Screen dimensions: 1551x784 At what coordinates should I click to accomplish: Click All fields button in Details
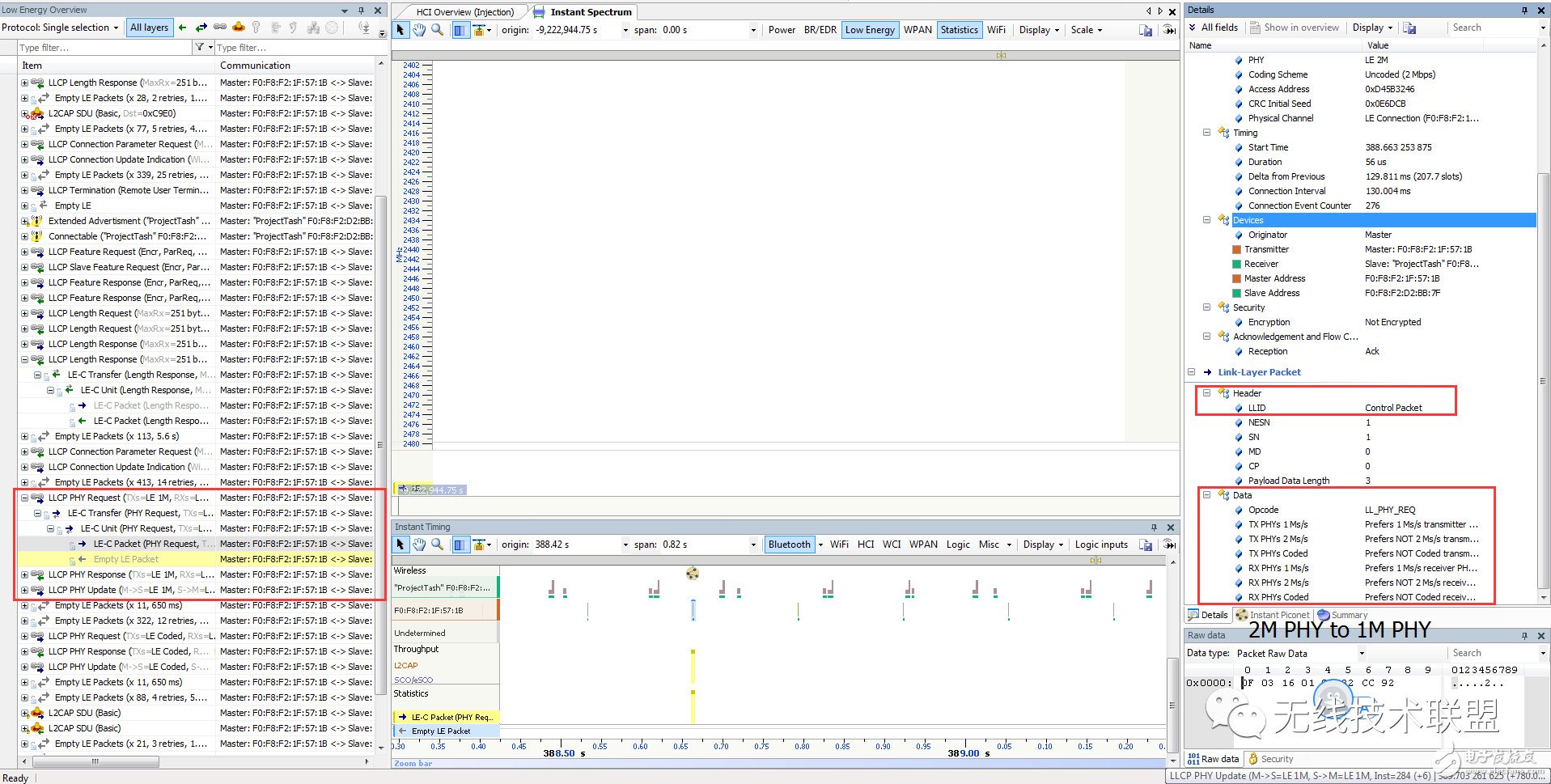click(1214, 28)
